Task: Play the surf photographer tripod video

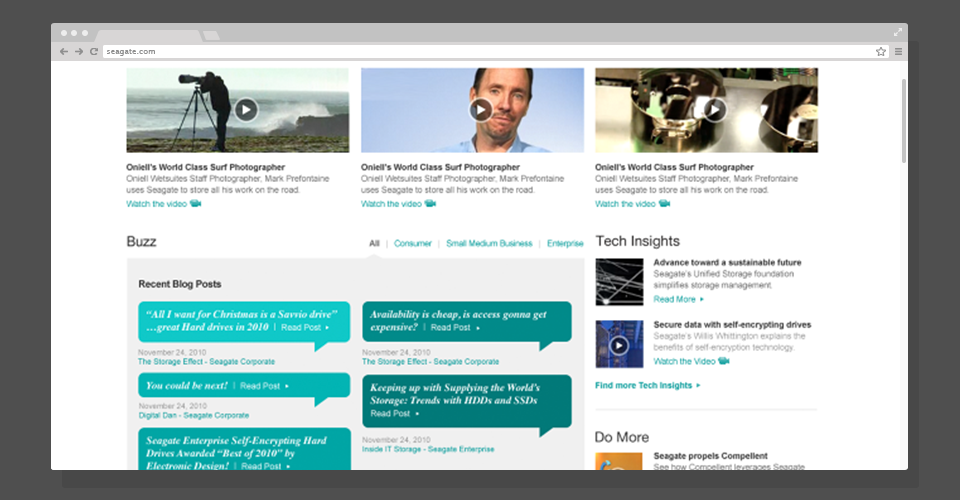Action: tap(246, 110)
